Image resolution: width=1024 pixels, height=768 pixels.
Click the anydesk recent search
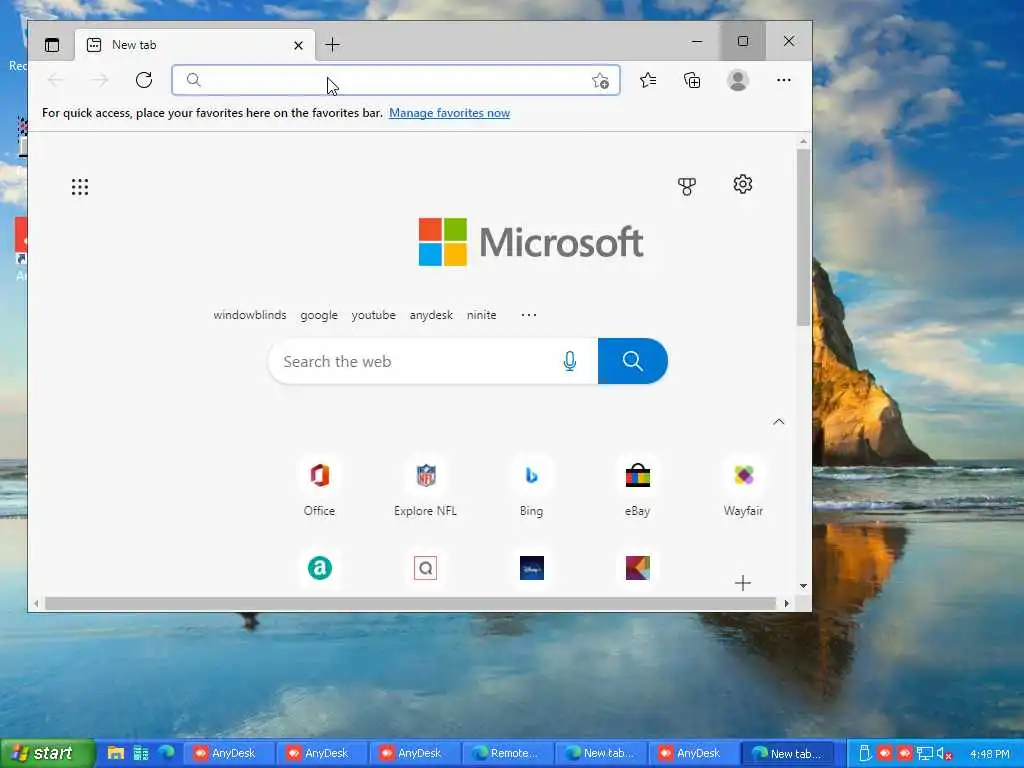(431, 315)
